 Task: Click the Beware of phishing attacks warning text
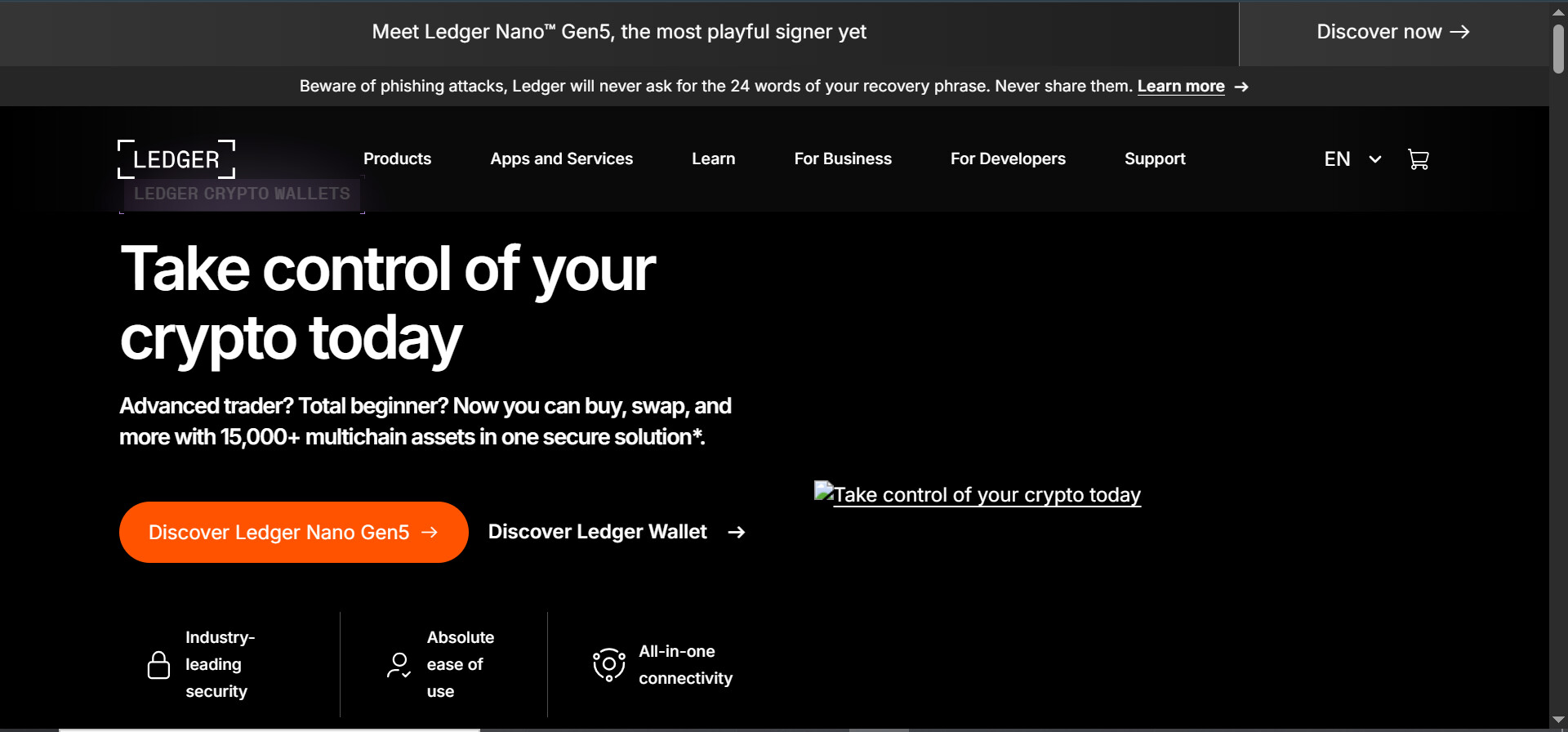(716, 87)
